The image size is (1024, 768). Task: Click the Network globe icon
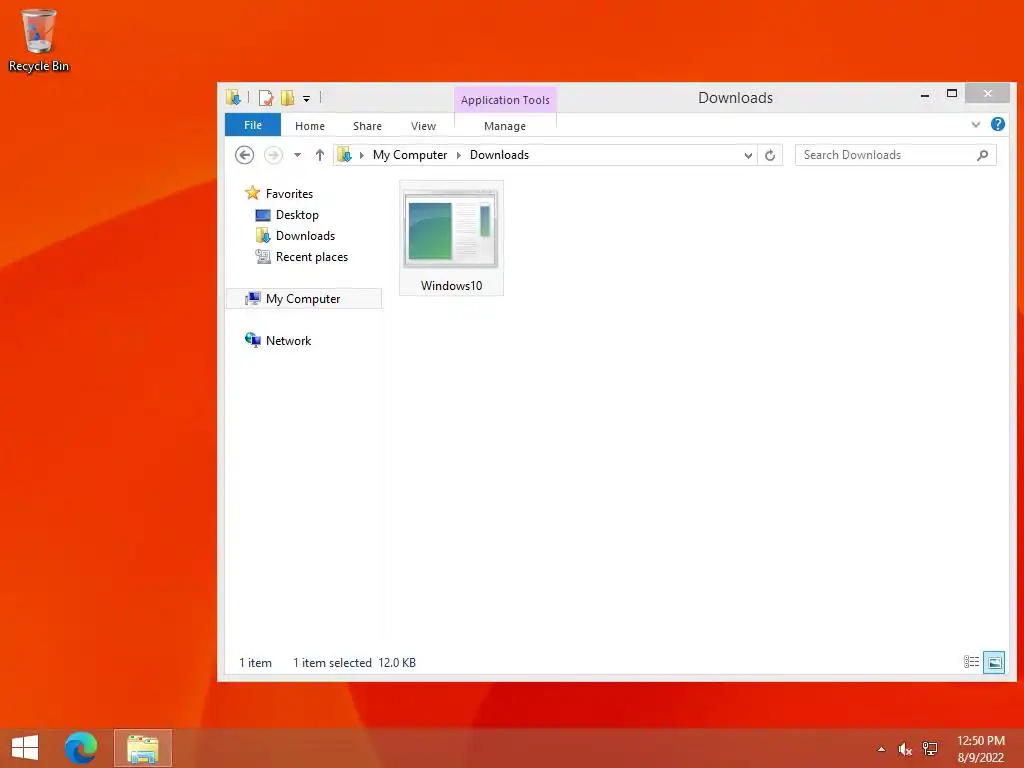pos(253,340)
